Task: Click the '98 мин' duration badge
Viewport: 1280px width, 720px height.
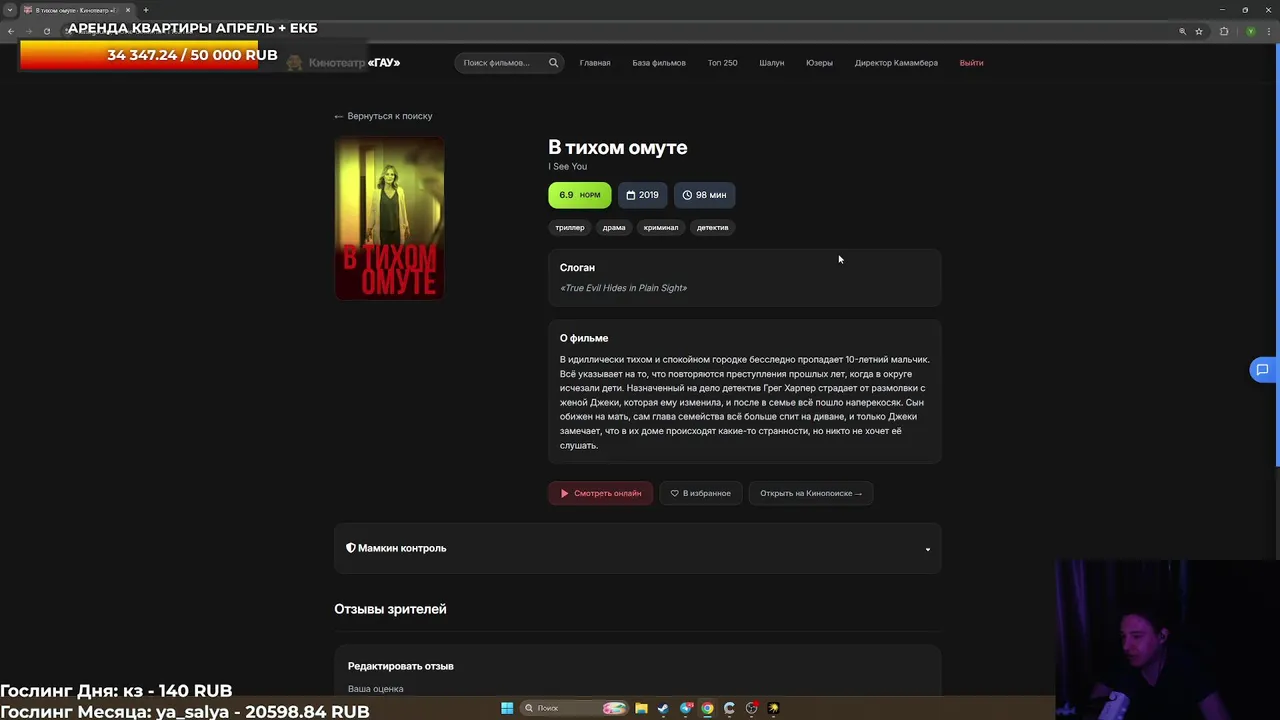Action: (x=705, y=195)
